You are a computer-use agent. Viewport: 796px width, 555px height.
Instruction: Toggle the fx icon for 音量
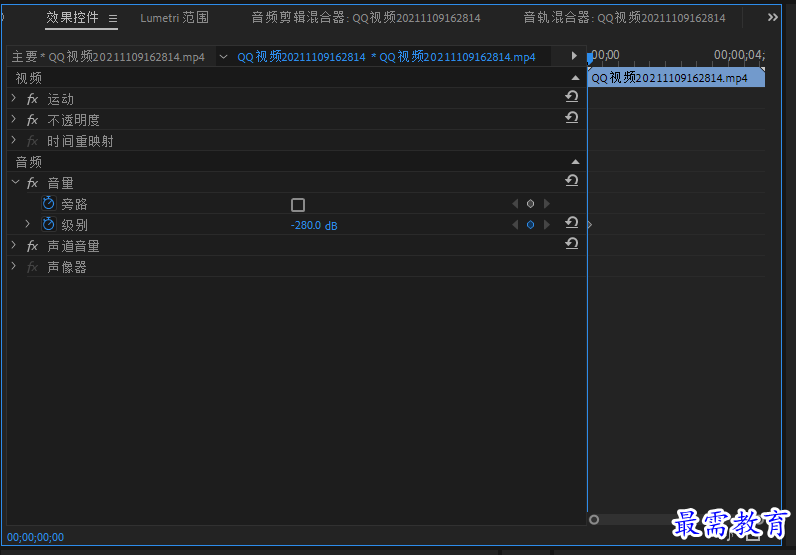(x=32, y=183)
